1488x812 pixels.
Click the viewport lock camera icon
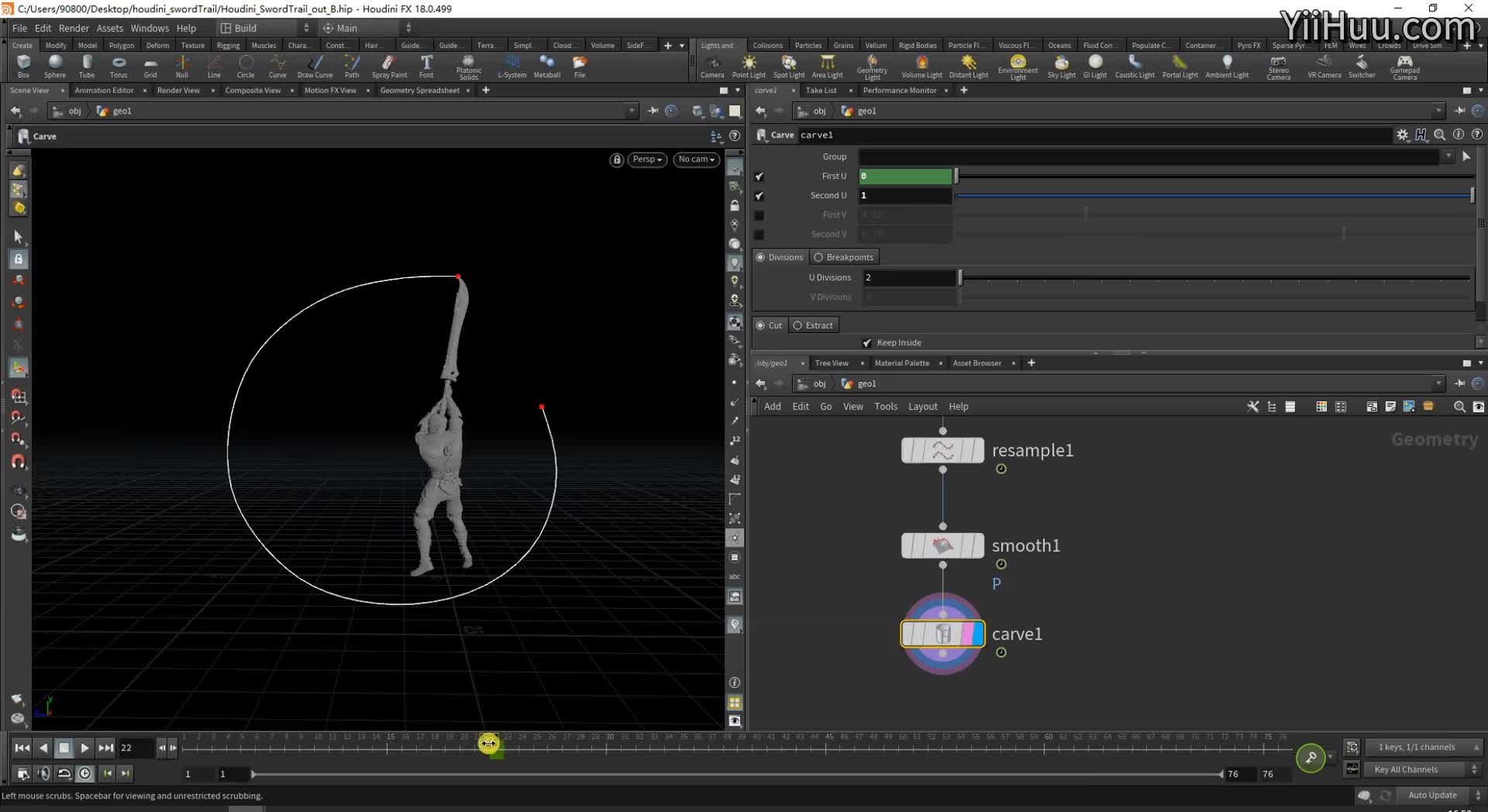click(x=617, y=160)
